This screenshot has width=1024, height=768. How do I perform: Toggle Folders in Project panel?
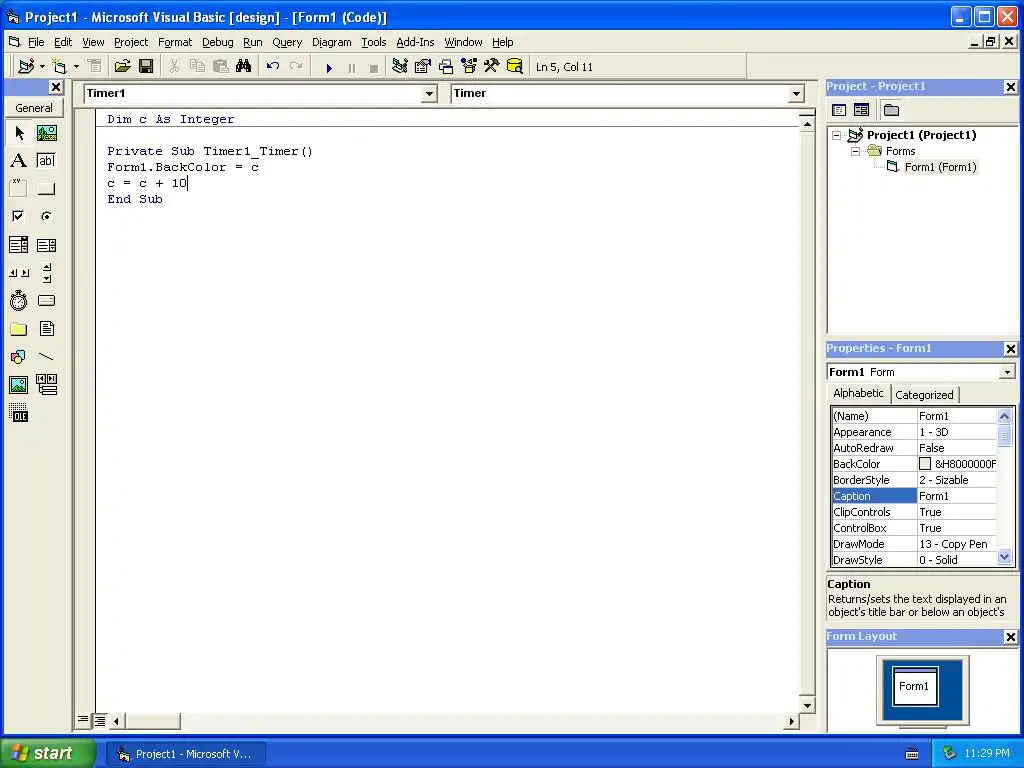(891, 110)
